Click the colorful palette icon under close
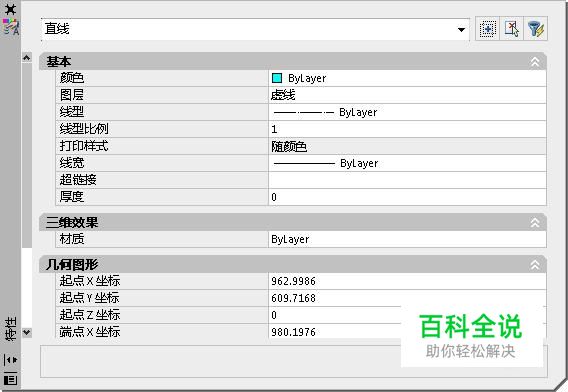 coord(11,27)
